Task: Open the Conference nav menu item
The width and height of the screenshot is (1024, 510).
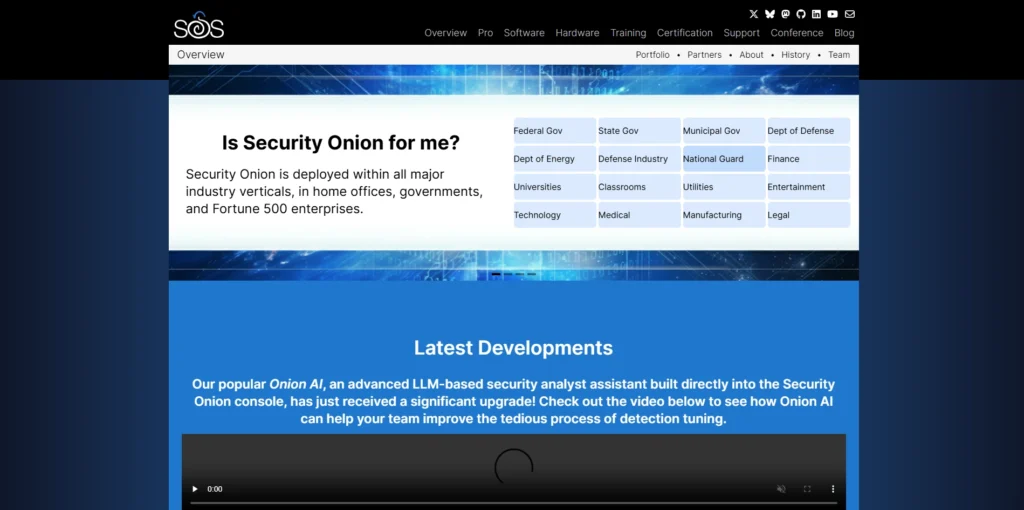Action: [797, 33]
